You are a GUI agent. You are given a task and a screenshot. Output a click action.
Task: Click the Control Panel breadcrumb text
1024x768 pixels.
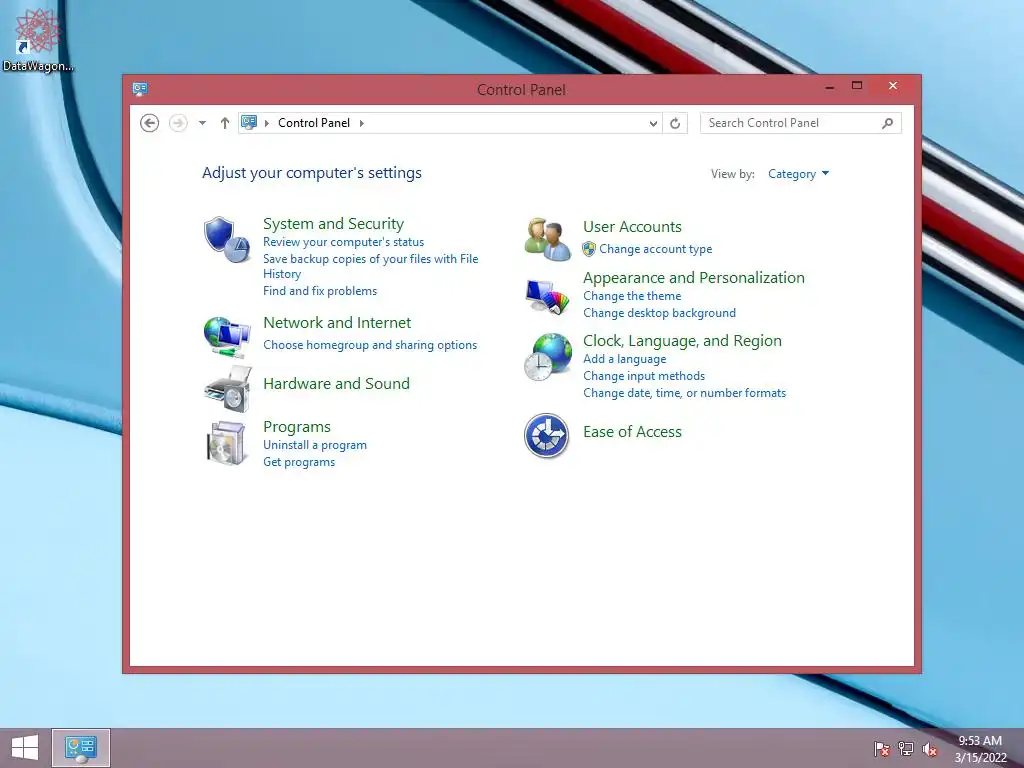pyautogui.click(x=314, y=123)
